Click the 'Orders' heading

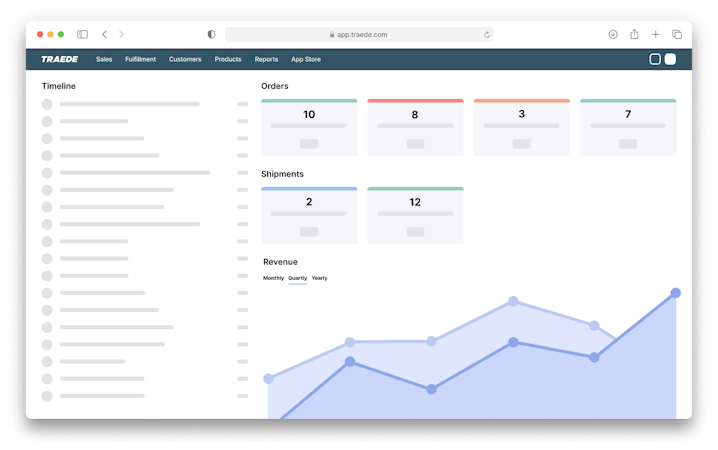275,86
